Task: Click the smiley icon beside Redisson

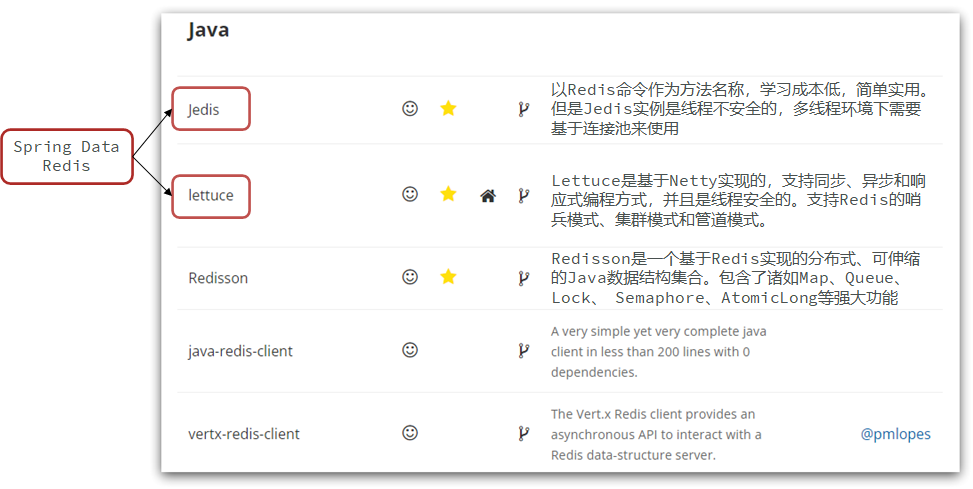Action: [x=410, y=277]
